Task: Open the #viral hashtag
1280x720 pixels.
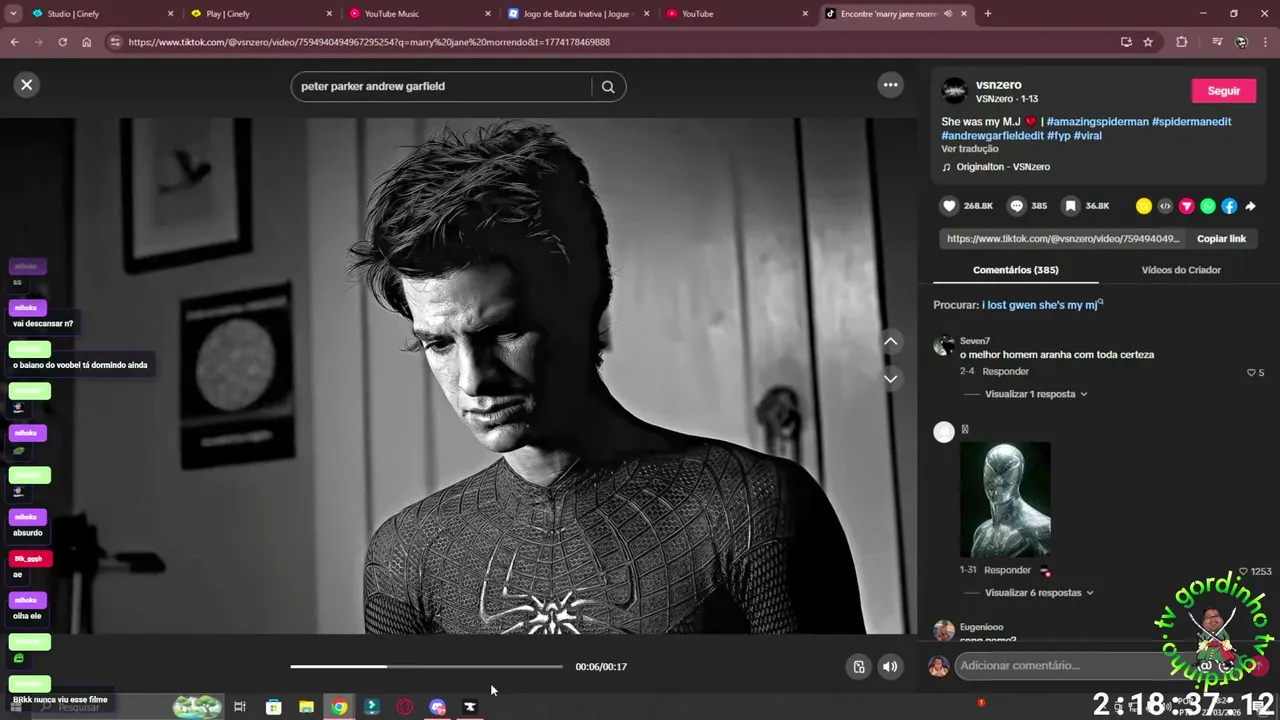Action: (1087, 136)
